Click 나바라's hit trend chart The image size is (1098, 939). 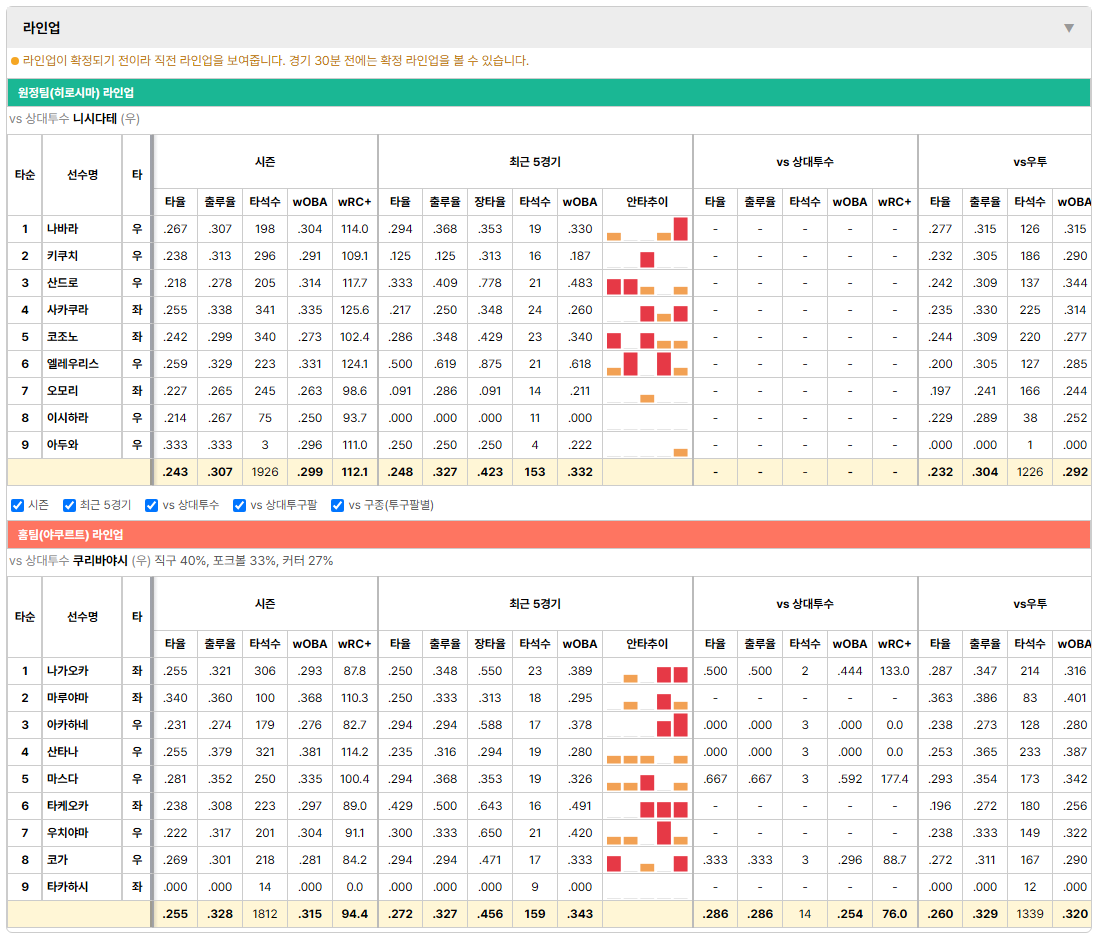pyautogui.click(x=647, y=229)
